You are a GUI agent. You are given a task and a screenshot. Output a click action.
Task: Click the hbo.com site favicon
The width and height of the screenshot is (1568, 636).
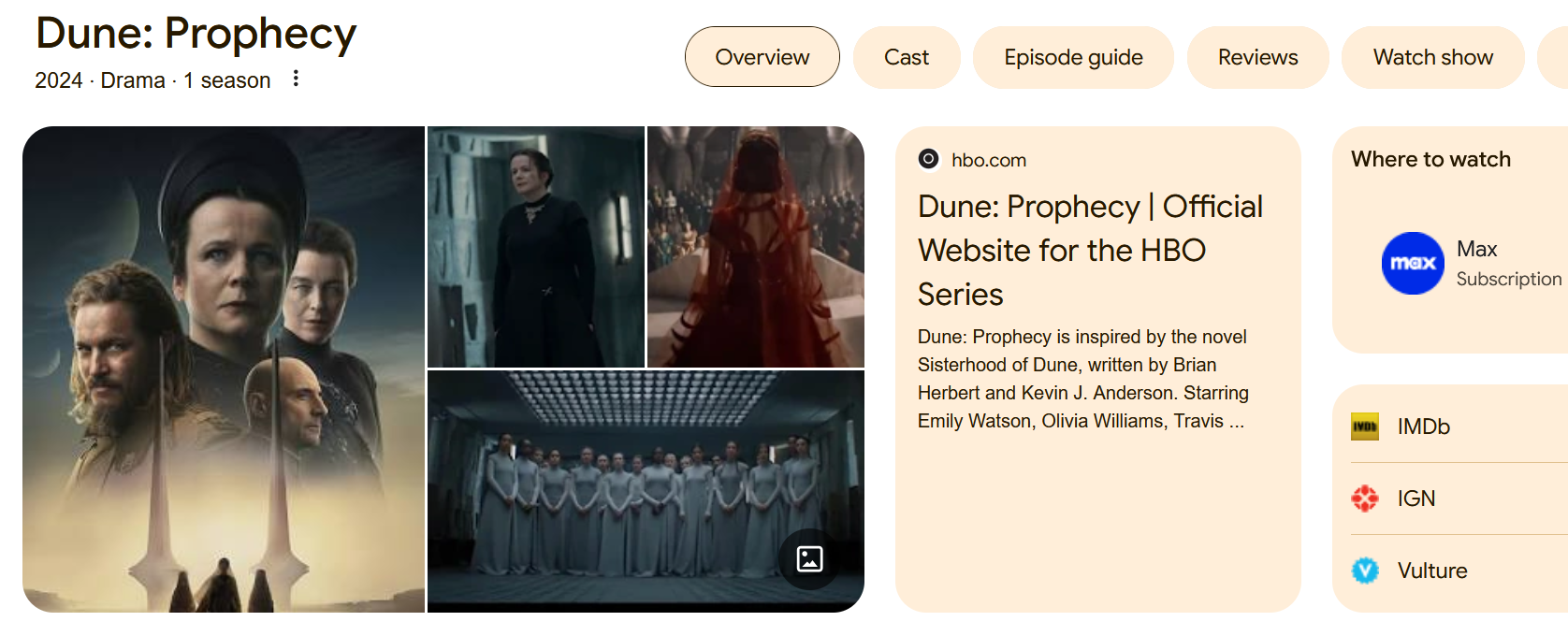pos(928,159)
